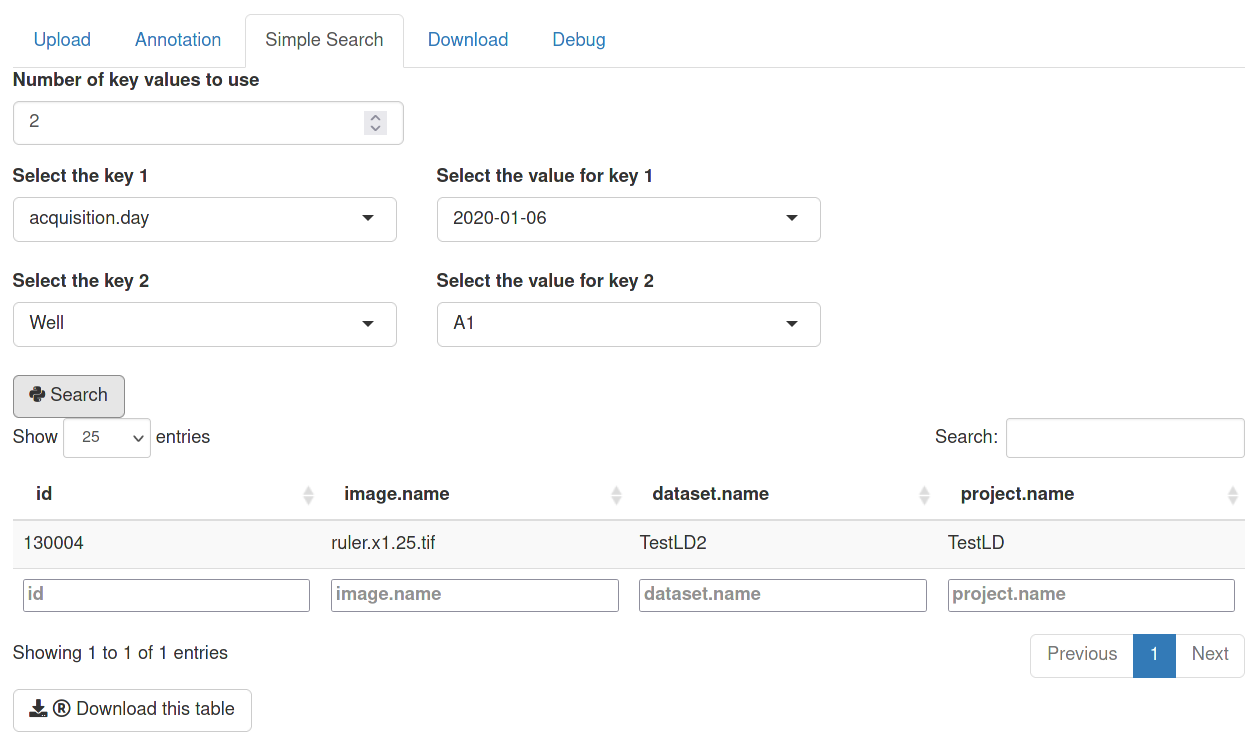This screenshot has height=747, width=1252.
Task: Change entries shown per page dropdown
Action: point(107,438)
